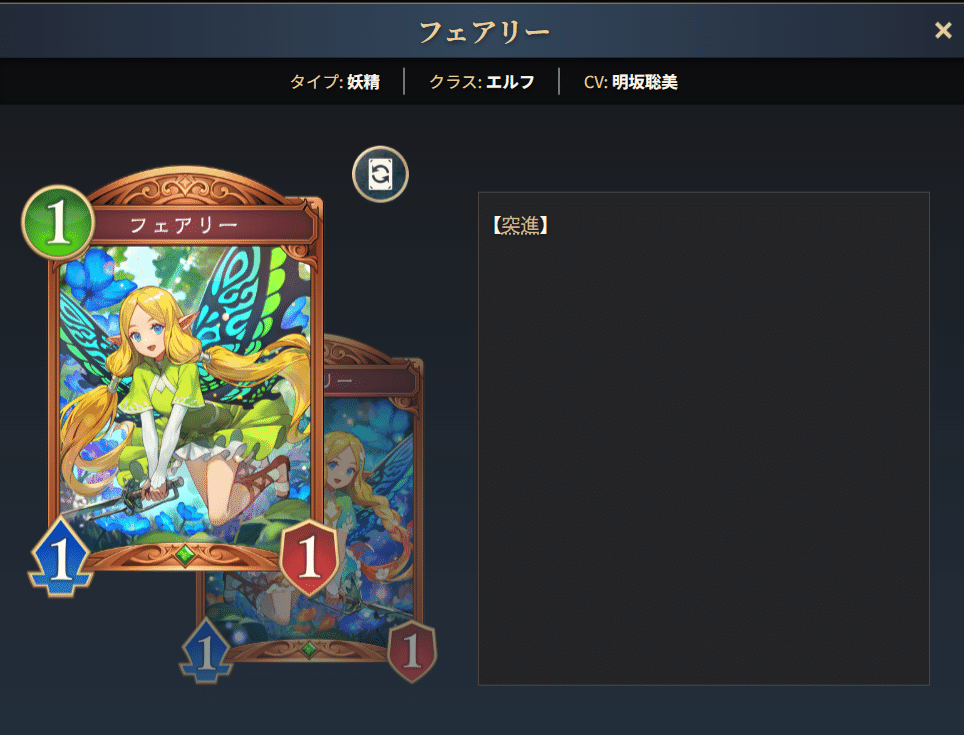Click the back card's blue attack badge
The image size is (964, 735).
tap(206, 651)
